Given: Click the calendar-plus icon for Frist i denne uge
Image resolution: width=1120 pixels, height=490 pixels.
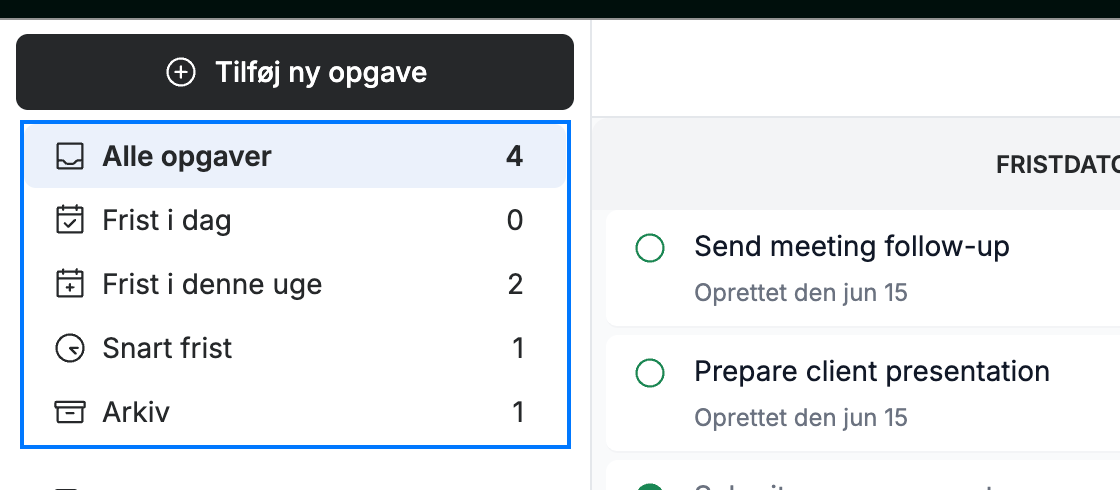Looking at the screenshot, I should coord(70,284).
